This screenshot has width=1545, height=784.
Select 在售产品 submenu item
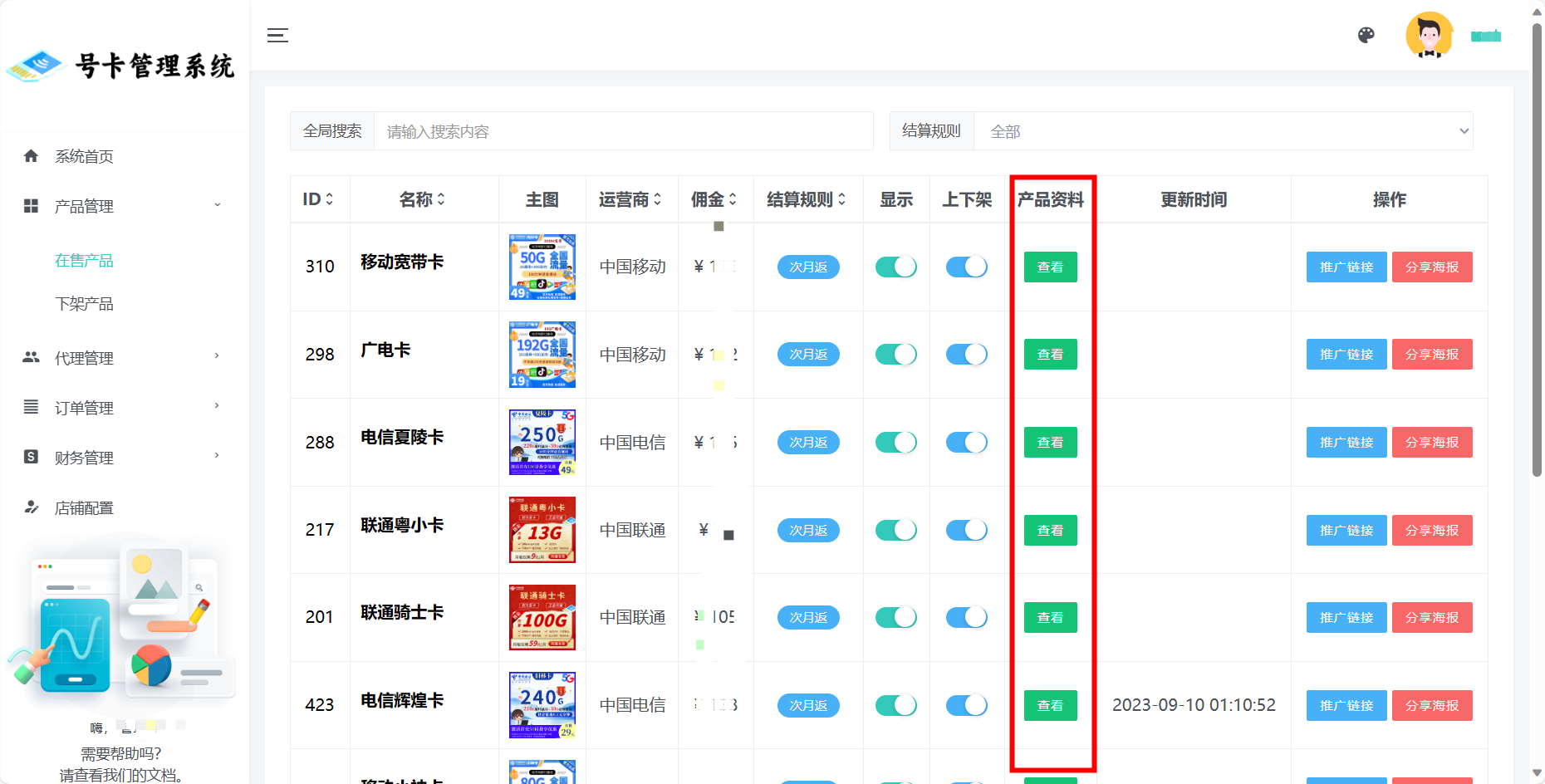pos(84,261)
